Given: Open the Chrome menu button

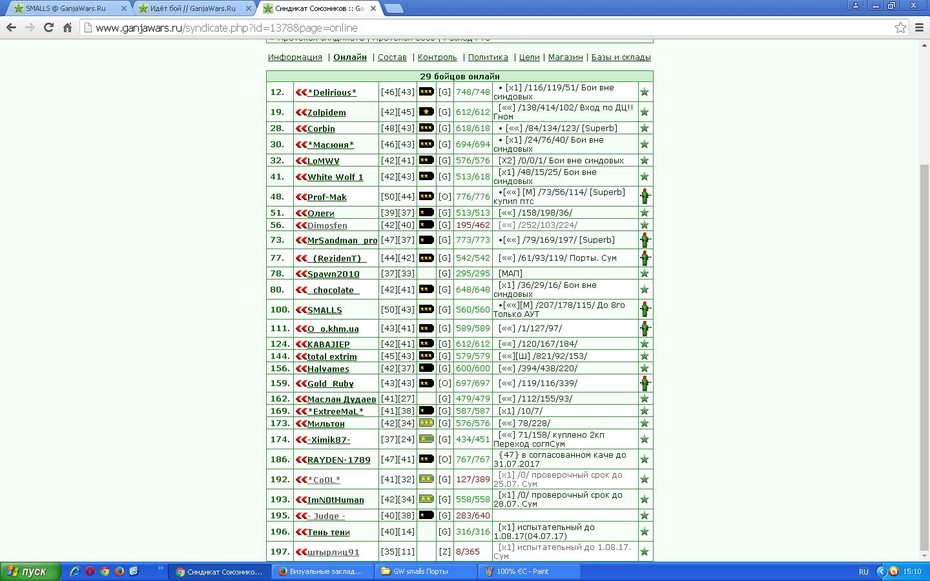Looking at the screenshot, I should click(x=919, y=28).
